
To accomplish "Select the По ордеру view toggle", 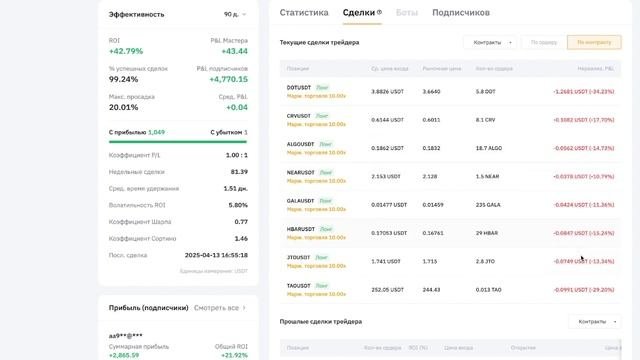I will coord(544,42).
